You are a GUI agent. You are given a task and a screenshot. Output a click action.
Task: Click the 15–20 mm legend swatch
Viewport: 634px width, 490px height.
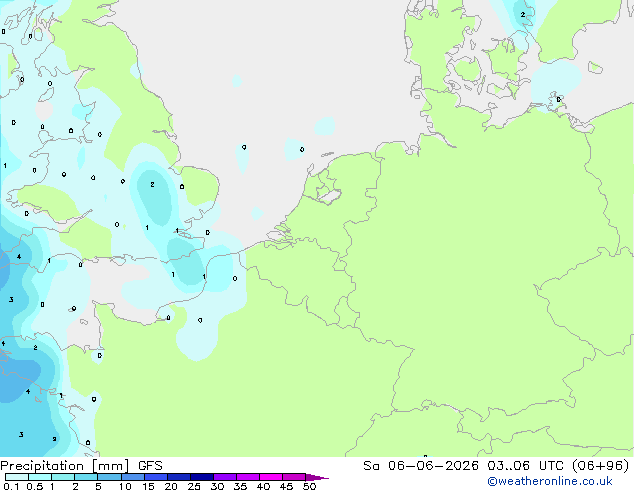coord(155,477)
